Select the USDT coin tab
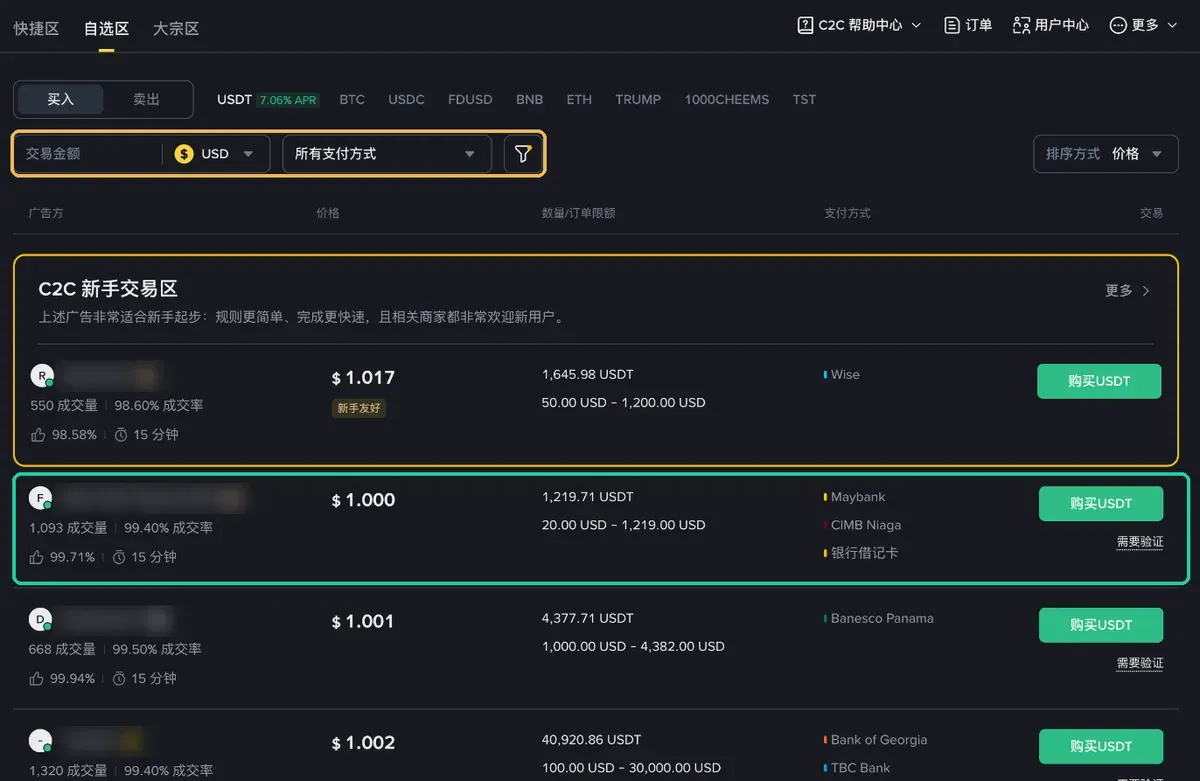Screen dimensions: 1200x781 coord(235,99)
